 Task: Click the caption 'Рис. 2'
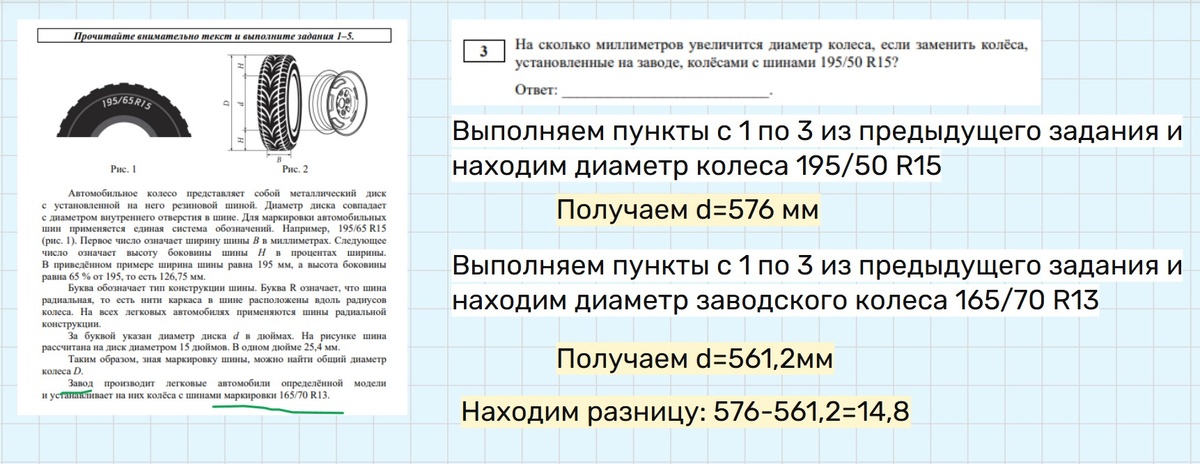[x=297, y=169]
